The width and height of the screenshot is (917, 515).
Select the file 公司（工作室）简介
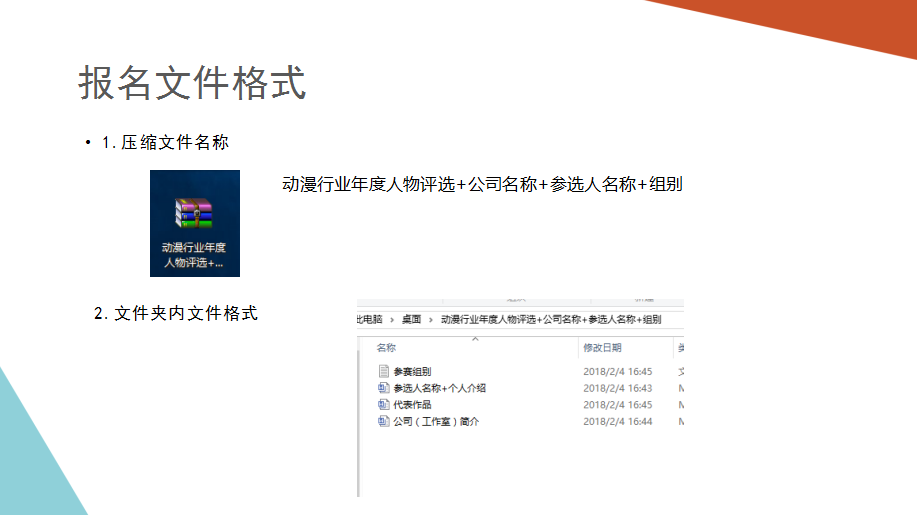pyautogui.click(x=436, y=421)
